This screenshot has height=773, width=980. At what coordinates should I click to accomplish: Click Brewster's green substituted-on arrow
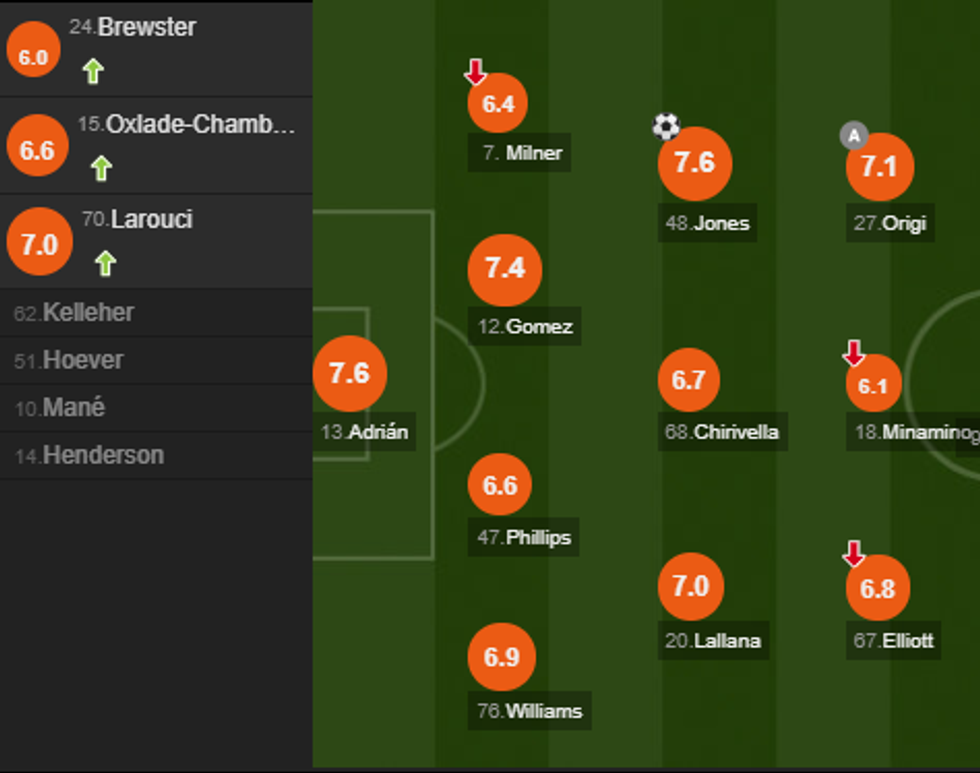click(93, 71)
